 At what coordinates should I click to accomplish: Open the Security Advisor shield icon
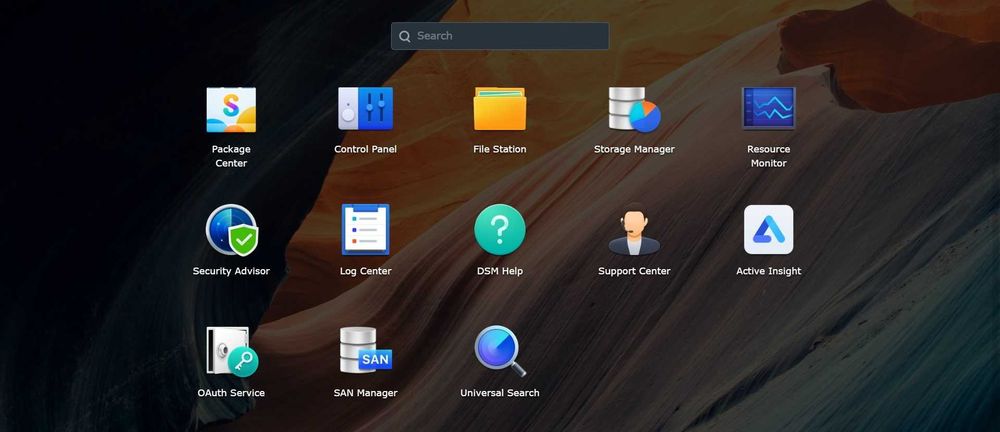232,230
